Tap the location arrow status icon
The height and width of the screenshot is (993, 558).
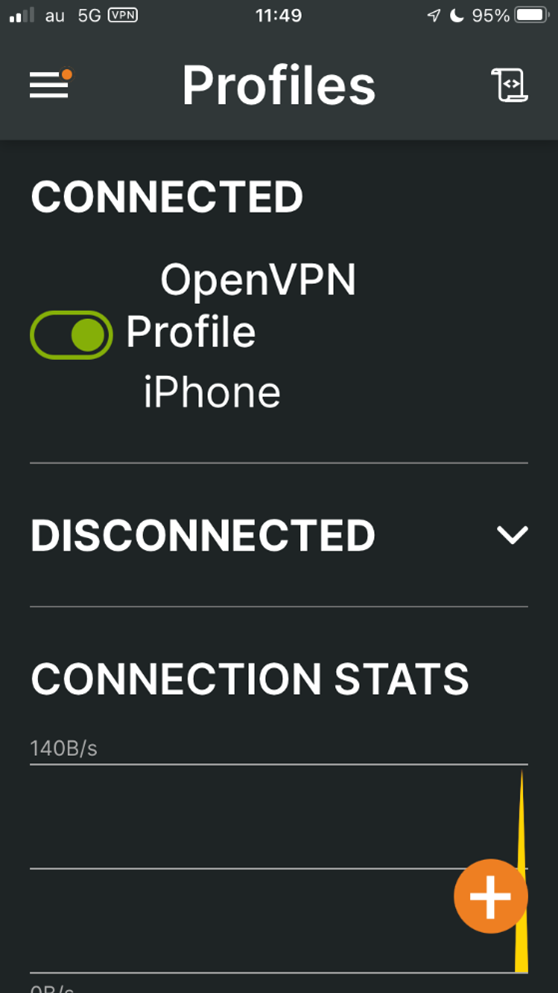tap(434, 16)
